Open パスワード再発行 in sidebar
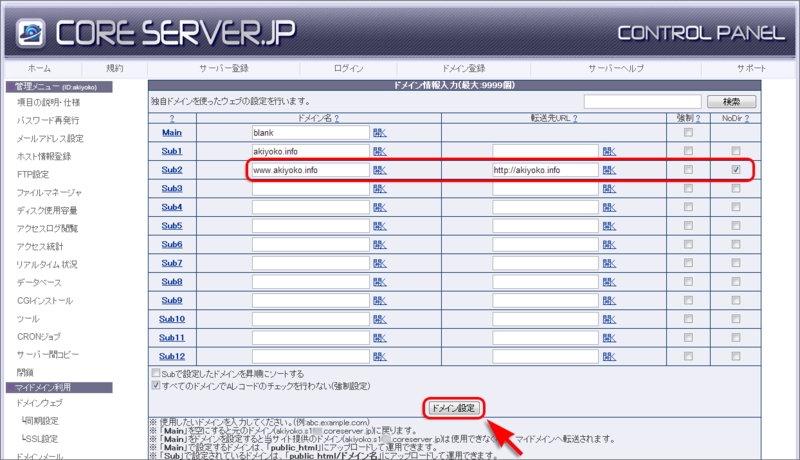The width and height of the screenshot is (800, 460). tap(48, 120)
